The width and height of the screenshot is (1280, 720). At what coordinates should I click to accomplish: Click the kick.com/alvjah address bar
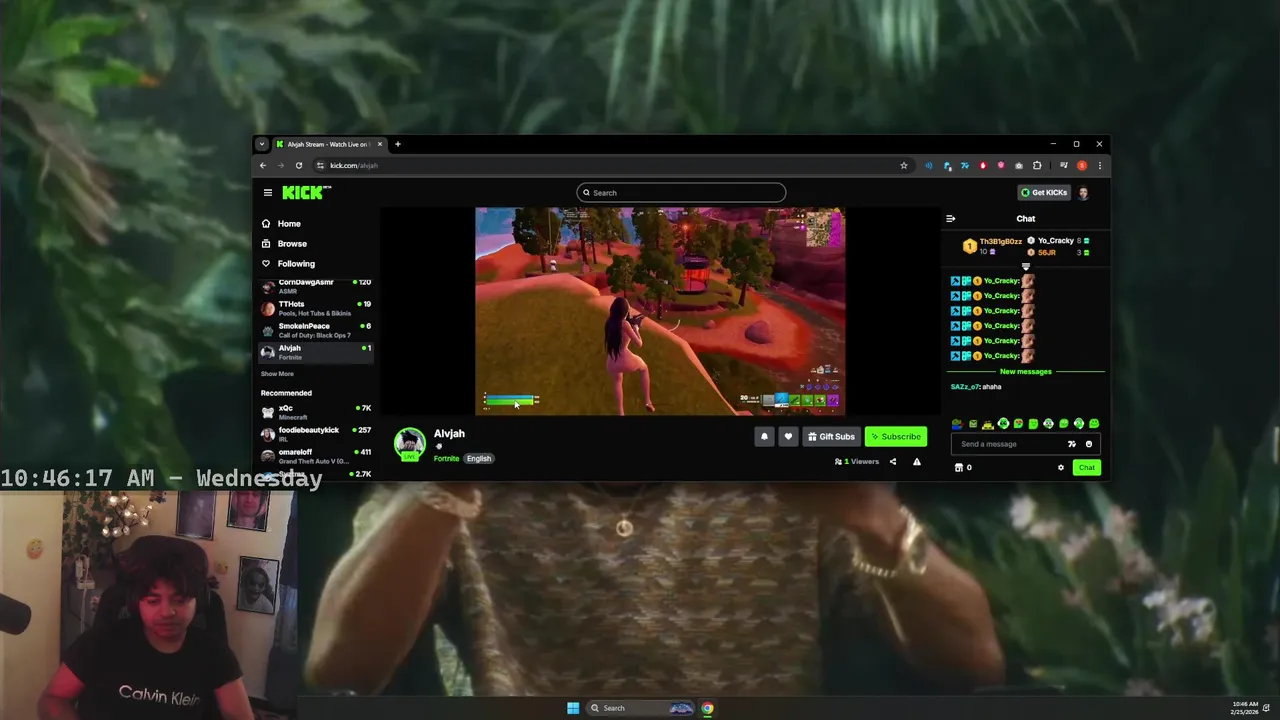pyautogui.click(x=610, y=166)
